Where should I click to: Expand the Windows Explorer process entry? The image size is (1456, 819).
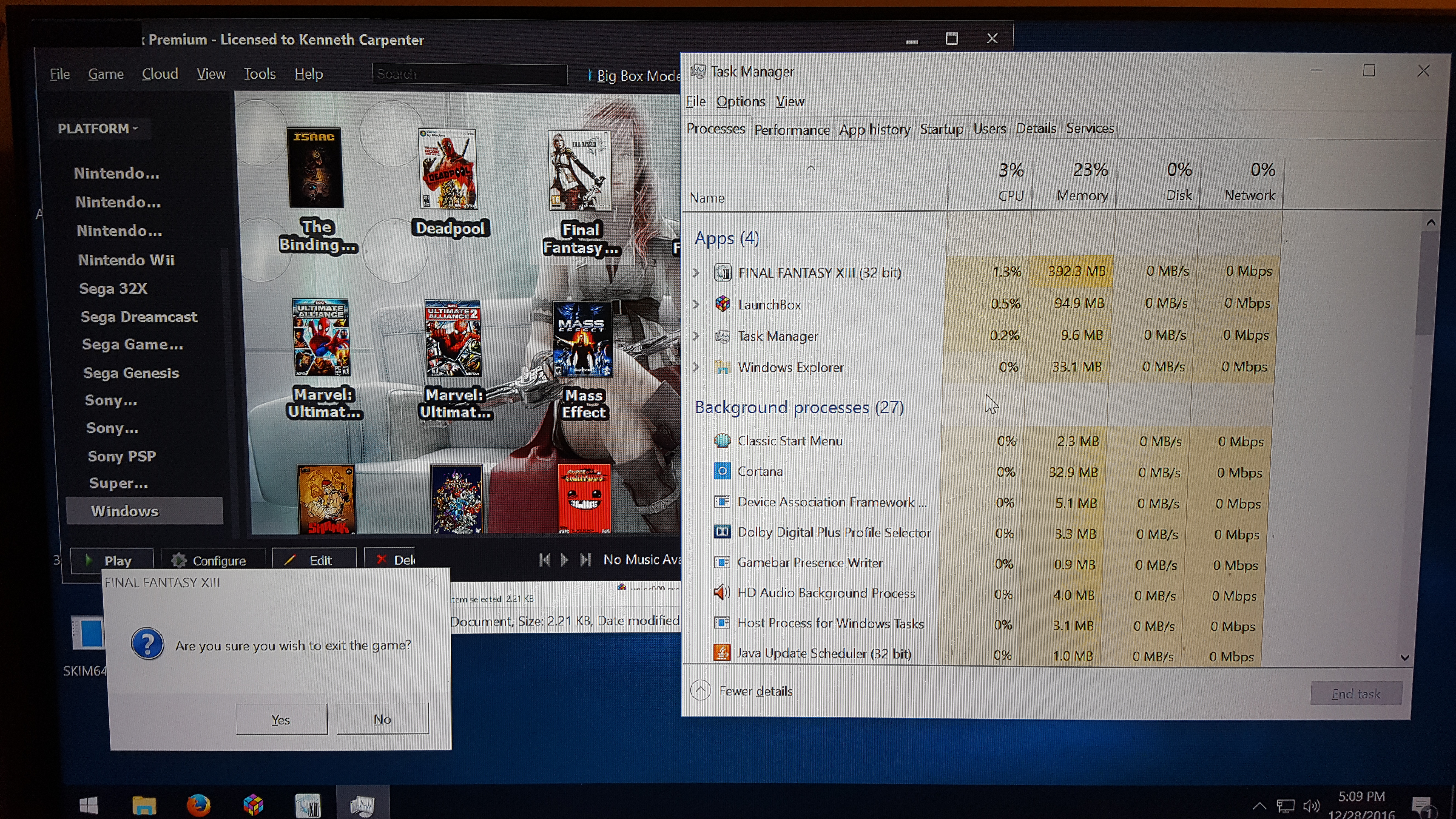pyautogui.click(x=696, y=367)
